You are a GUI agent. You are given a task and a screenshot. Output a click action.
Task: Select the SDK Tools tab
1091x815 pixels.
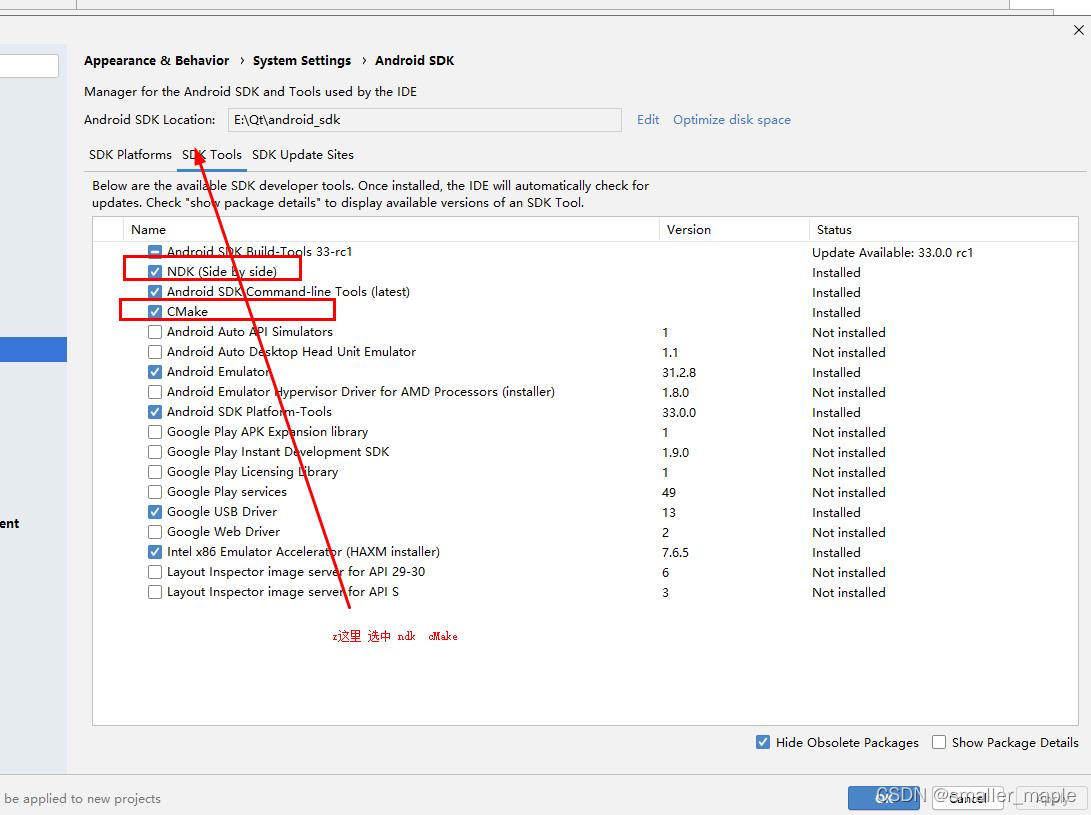[x=212, y=155]
